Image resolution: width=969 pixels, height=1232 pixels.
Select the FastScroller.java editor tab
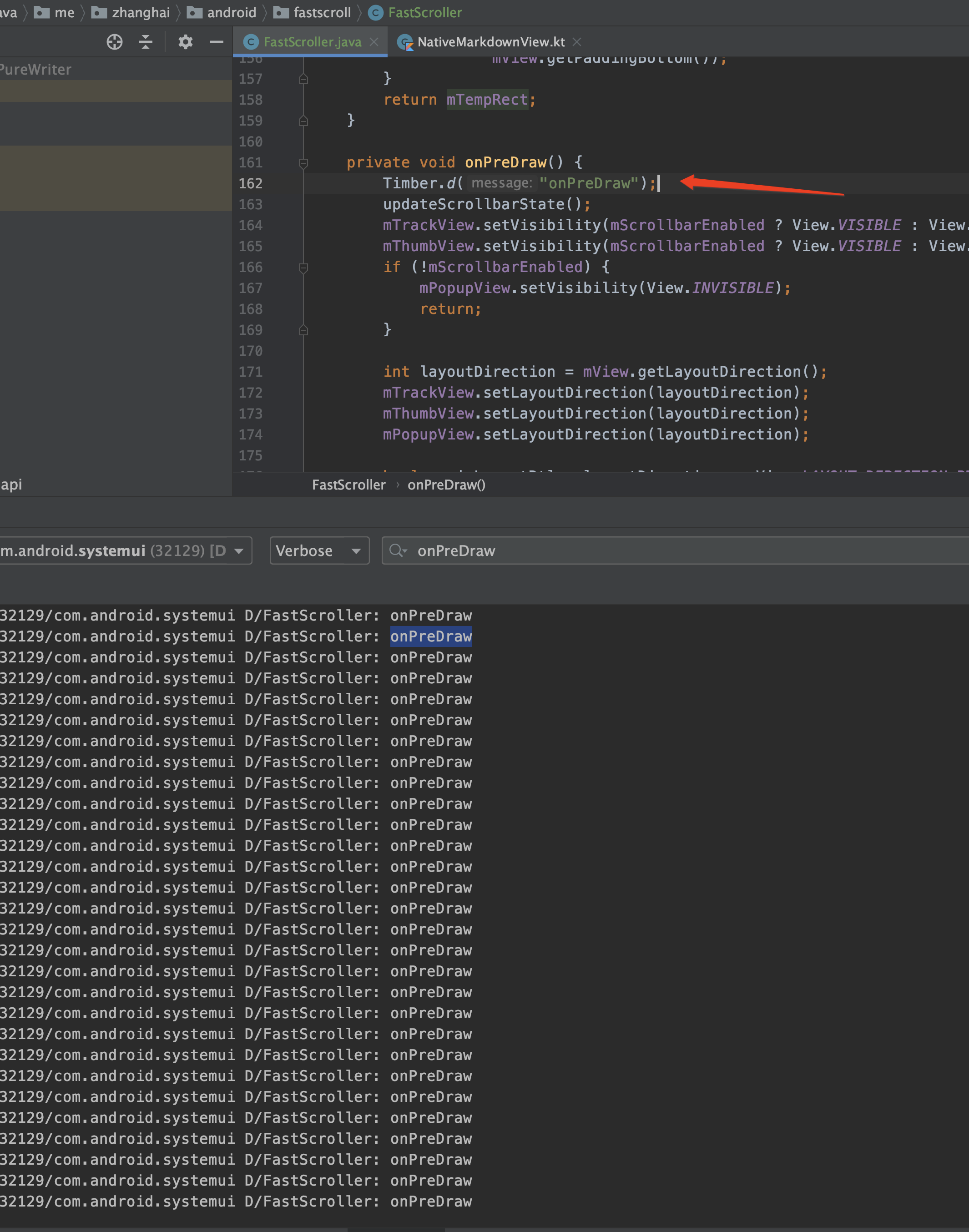coord(312,41)
